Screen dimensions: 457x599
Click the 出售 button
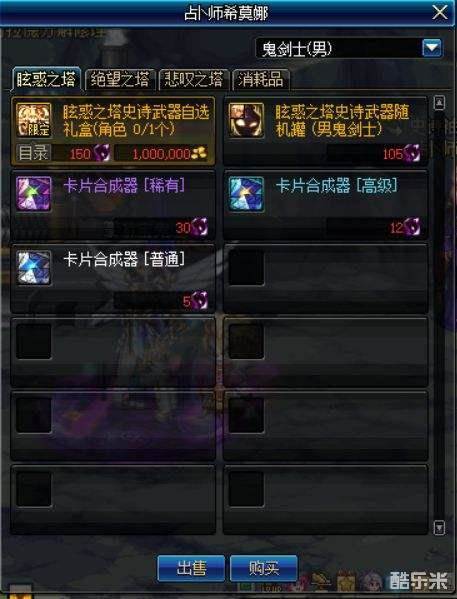click(x=191, y=568)
